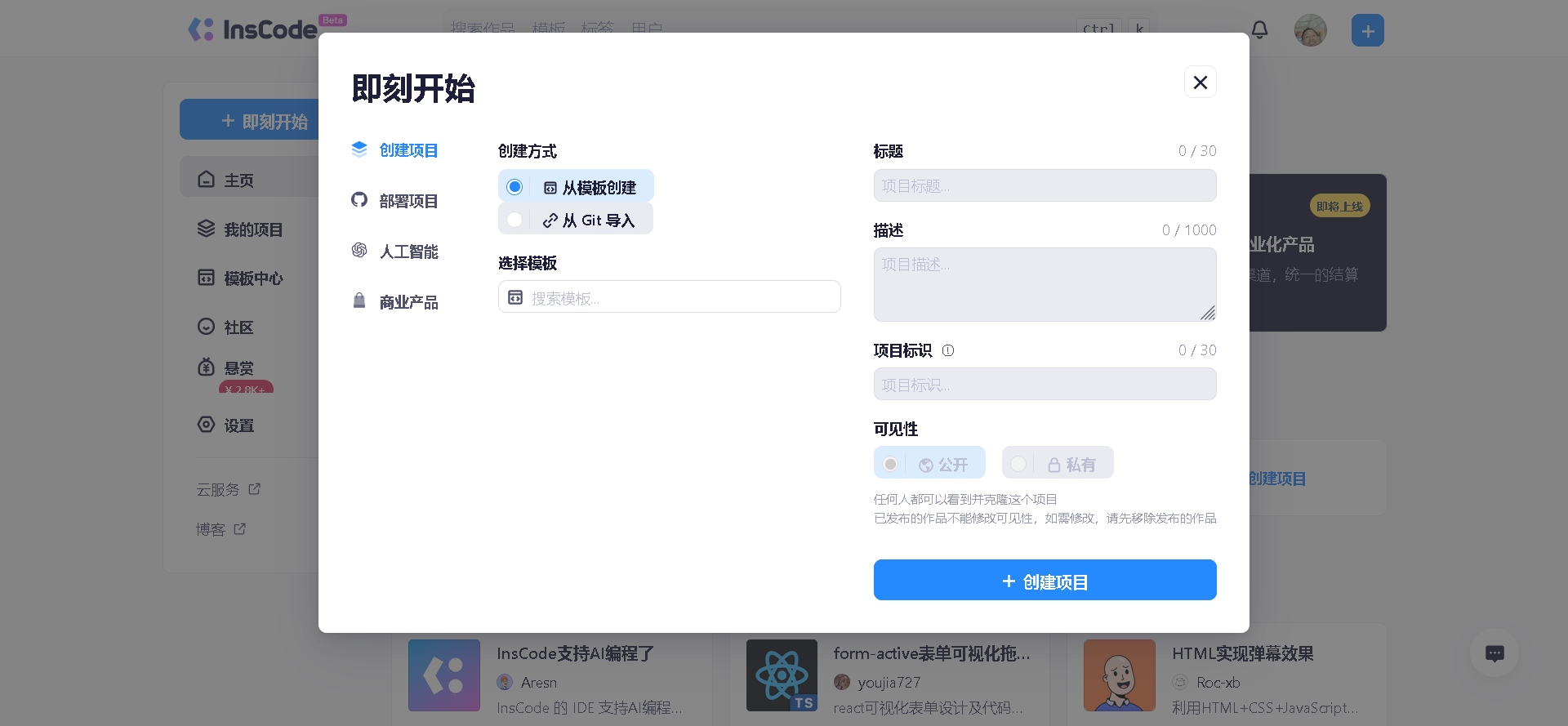The height and width of the screenshot is (726, 1568).
Task: Open the chat feedback bubble icon
Action: 1494,653
